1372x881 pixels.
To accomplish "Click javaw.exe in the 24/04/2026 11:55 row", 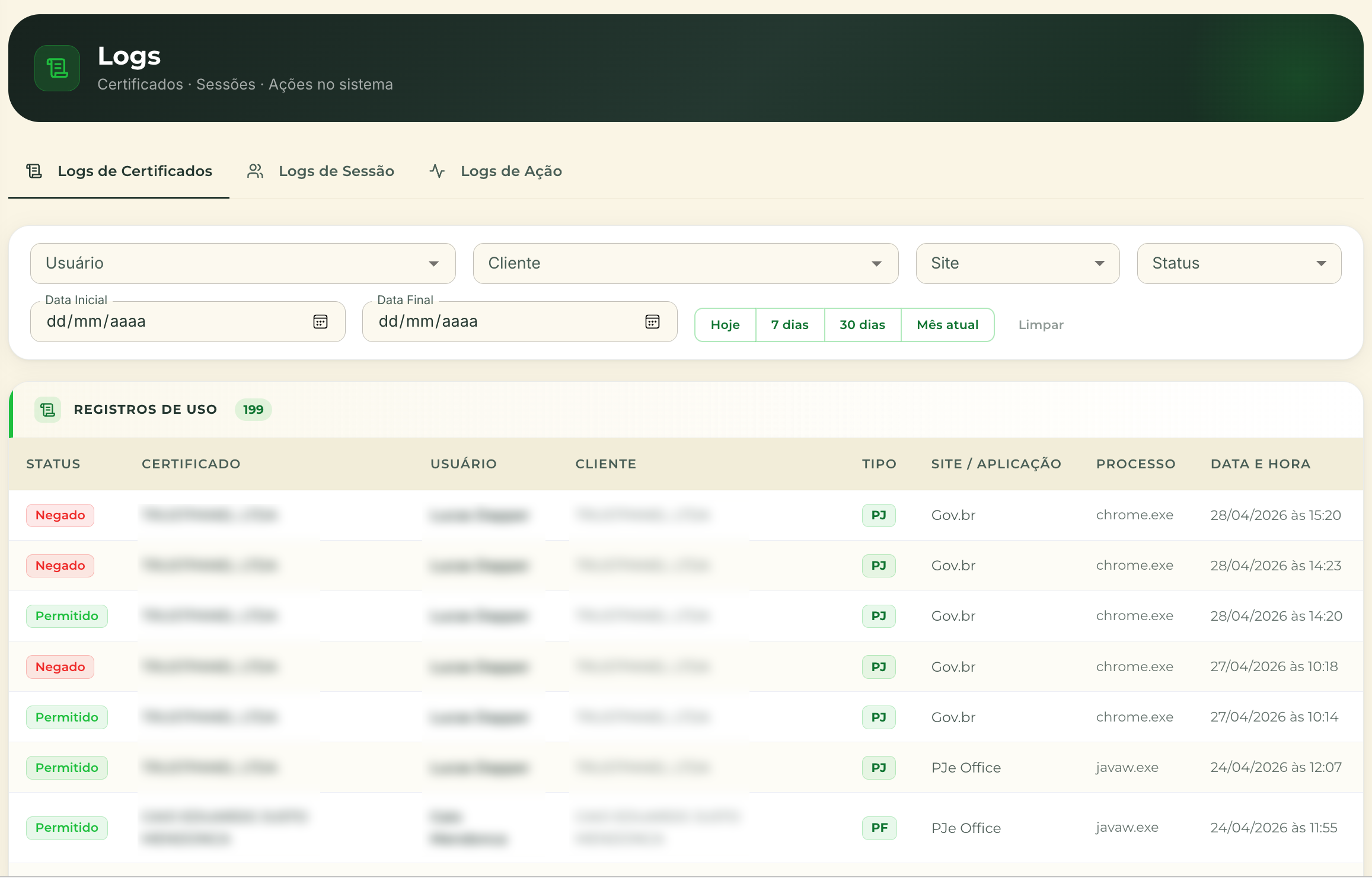I will (x=1127, y=828).
